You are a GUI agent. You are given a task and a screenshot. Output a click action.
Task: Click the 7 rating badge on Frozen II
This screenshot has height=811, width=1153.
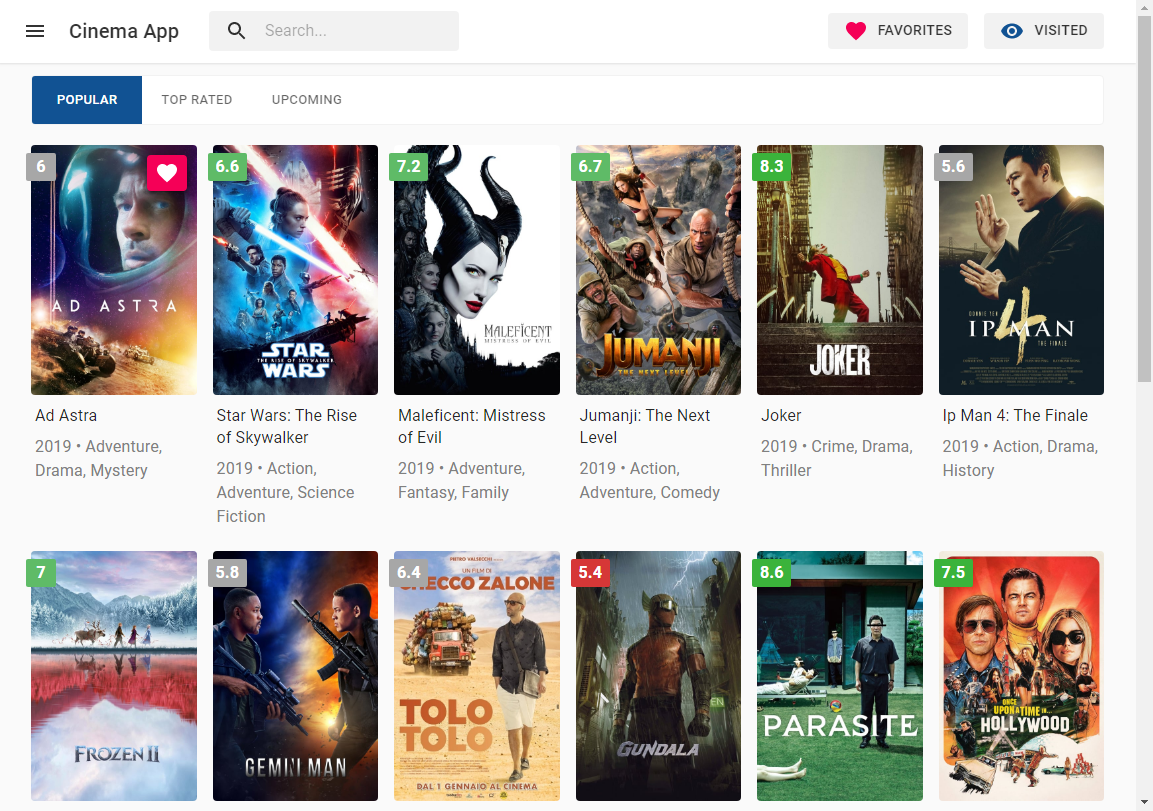click(41, 572)
